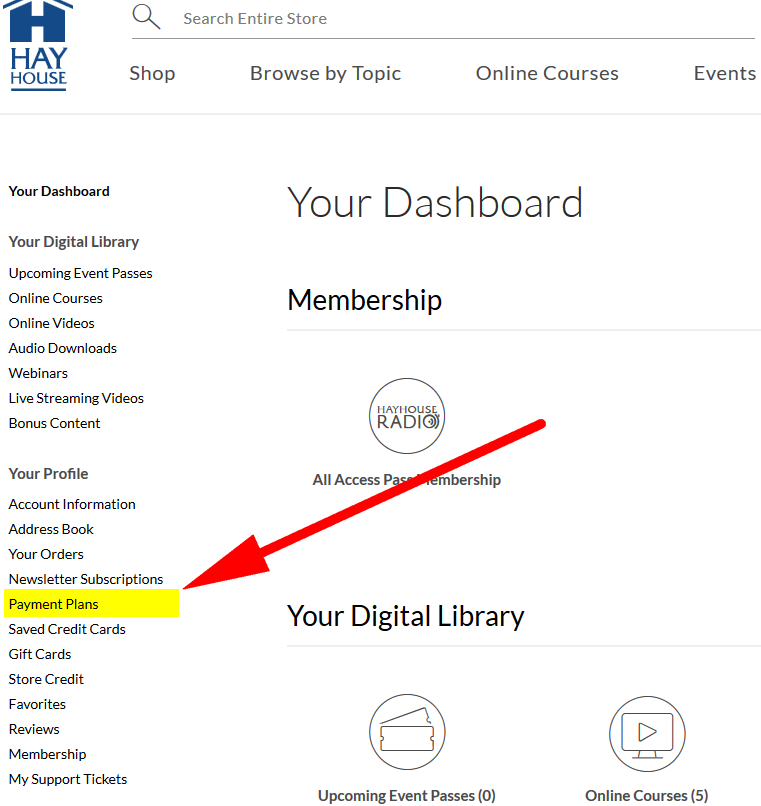761x806 pixels.
Task: Open the Browse by Topic menu
Action: [325, 74]
